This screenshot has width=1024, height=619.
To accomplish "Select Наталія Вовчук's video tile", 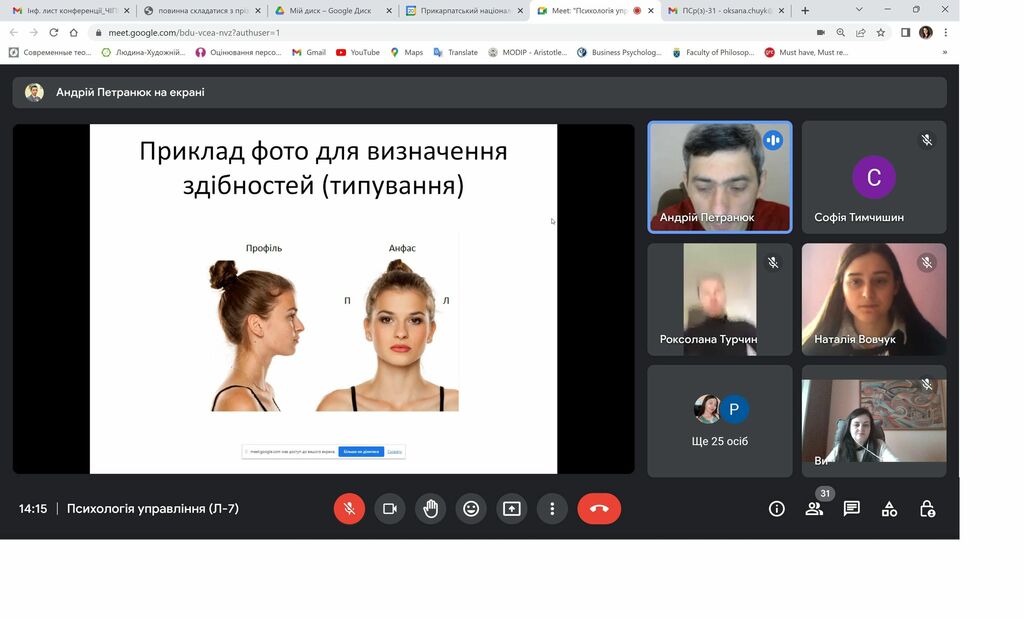I will pyautogui.click(x=873, y=299).
